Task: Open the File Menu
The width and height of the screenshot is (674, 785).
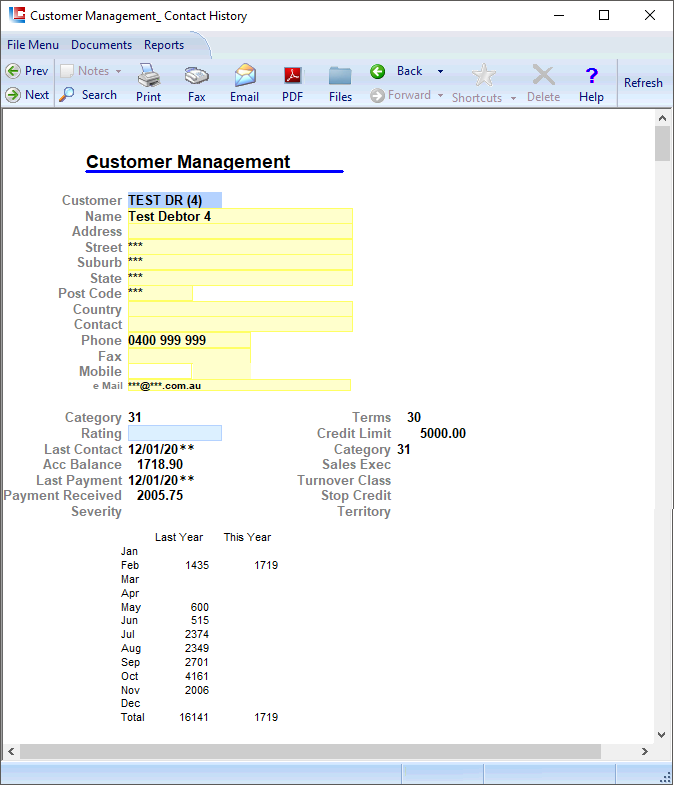Action: [x=33, y=45]
